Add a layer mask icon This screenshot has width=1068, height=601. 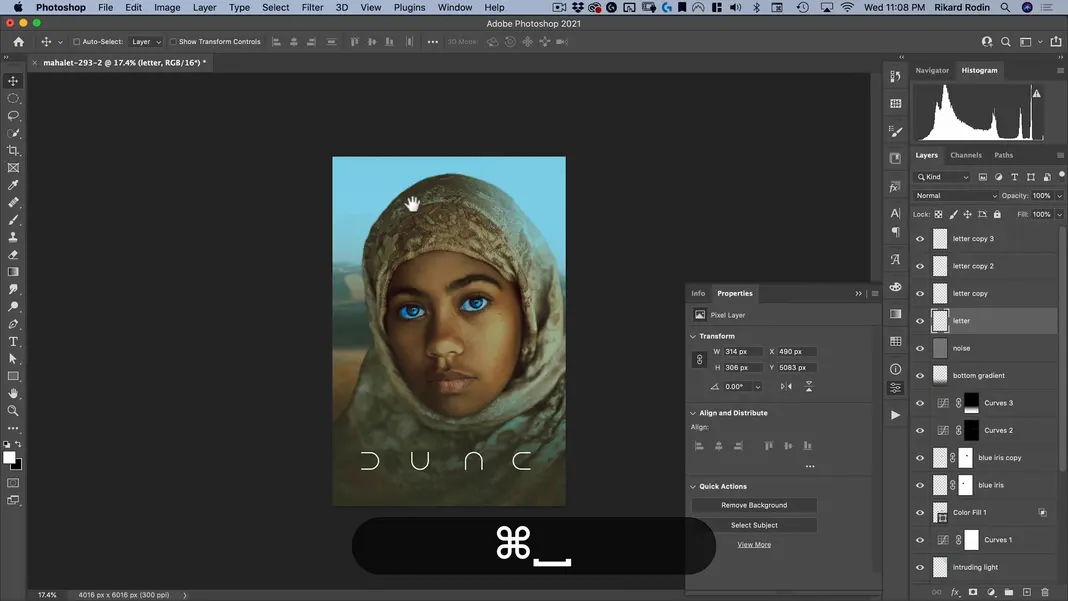(973, 592)
